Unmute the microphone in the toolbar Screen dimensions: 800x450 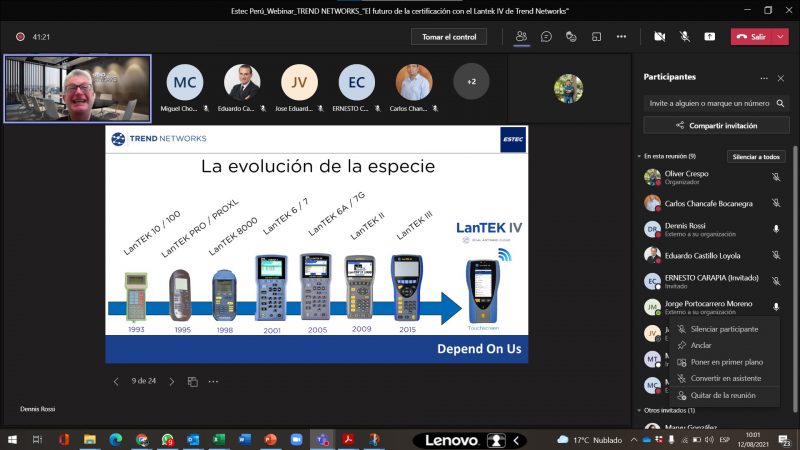pyautogui.click(x=685, y=36)
